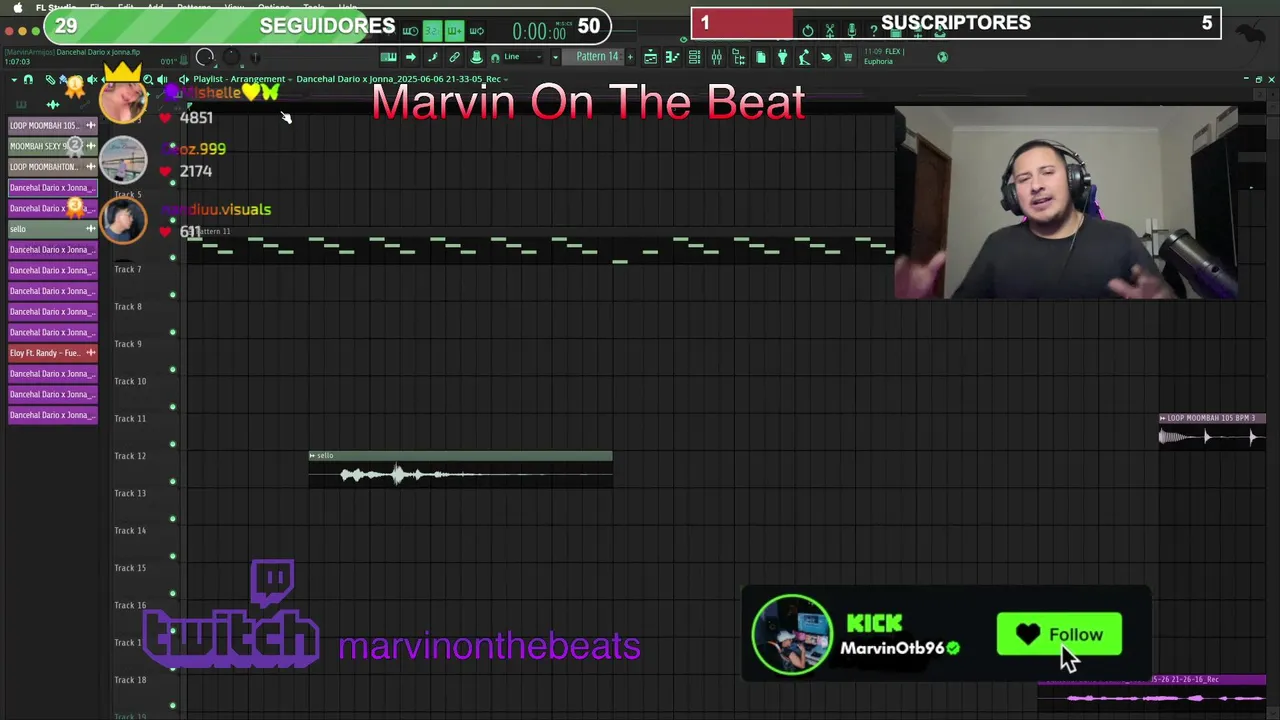The height and width of the screenshot is (720, 1280).
Task: Click the main snap magnet beside Line
Action: 495,58
